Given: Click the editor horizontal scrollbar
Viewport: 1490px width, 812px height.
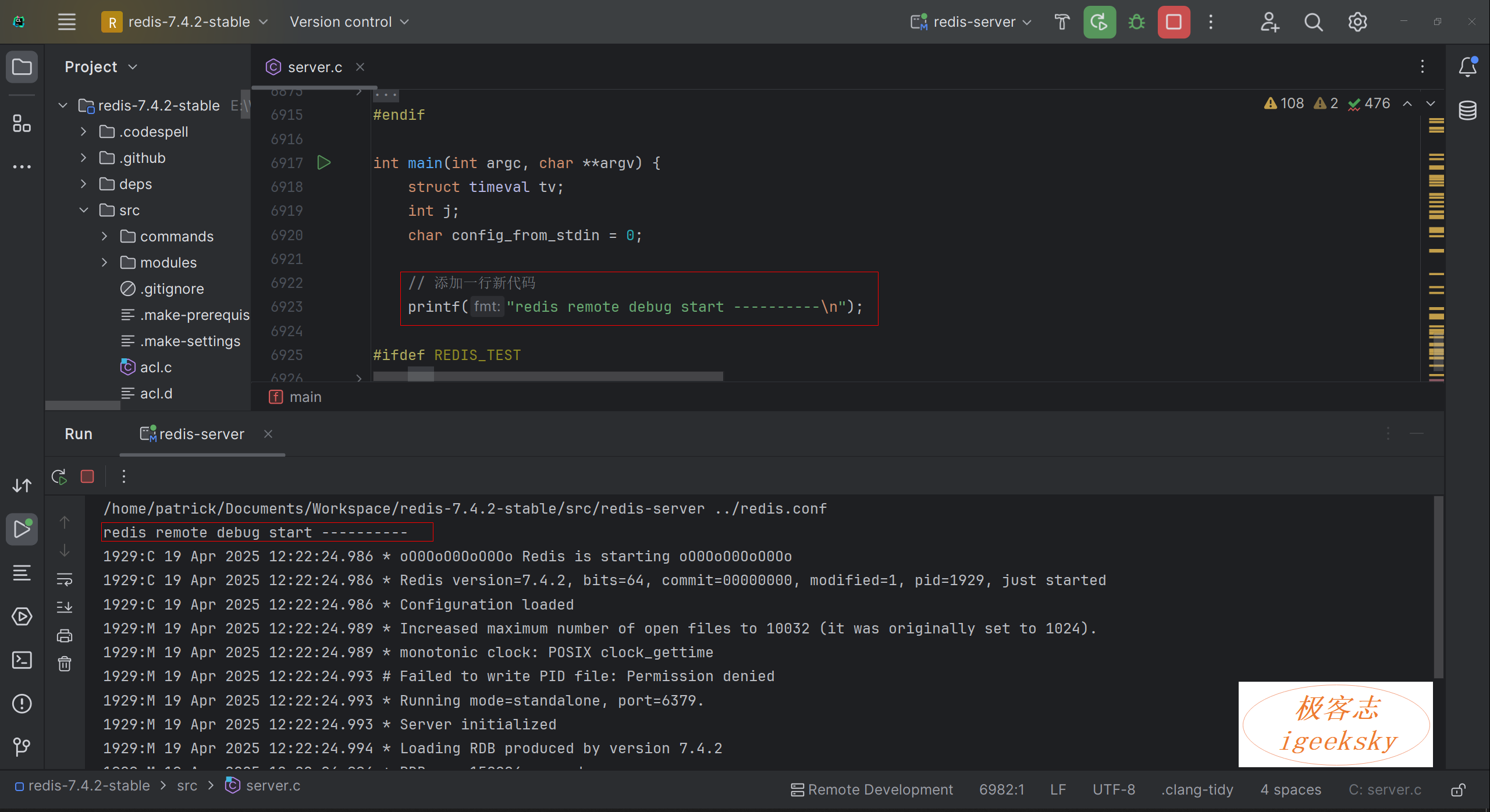Looking at the screenshot, I should (x=547, y=376).
